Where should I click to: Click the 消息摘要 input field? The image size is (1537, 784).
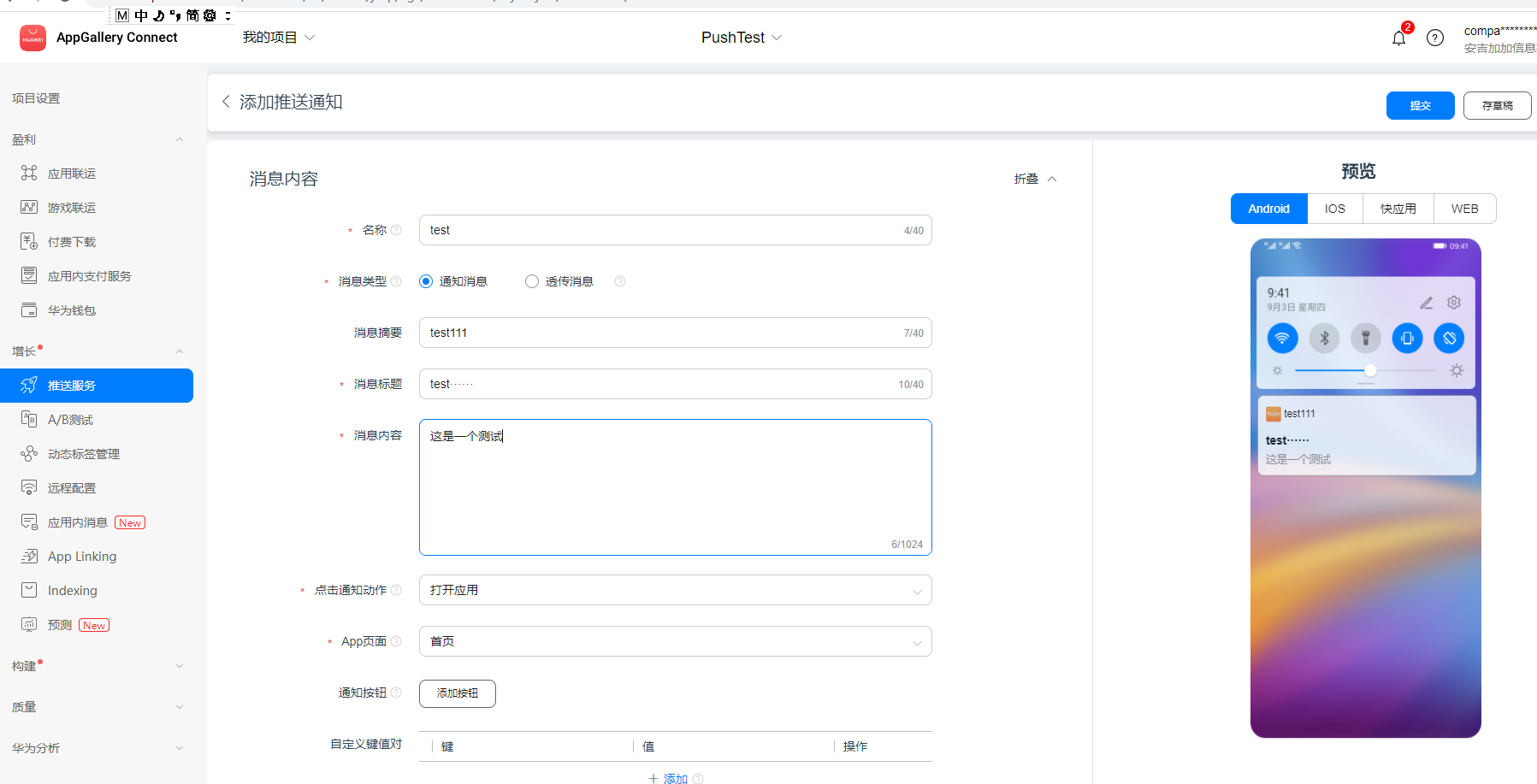pos(675,333)
